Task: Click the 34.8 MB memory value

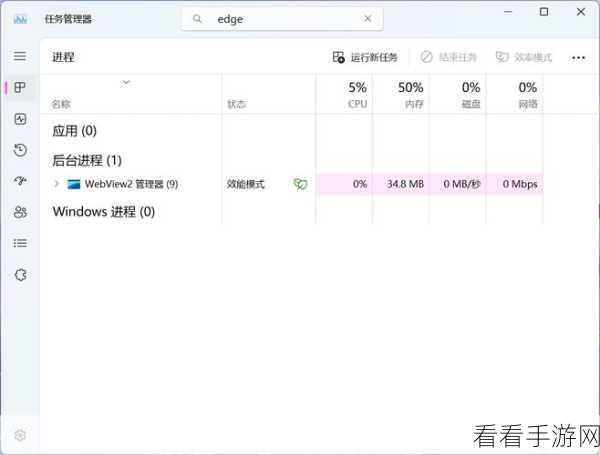Action: tap(405, 184)
